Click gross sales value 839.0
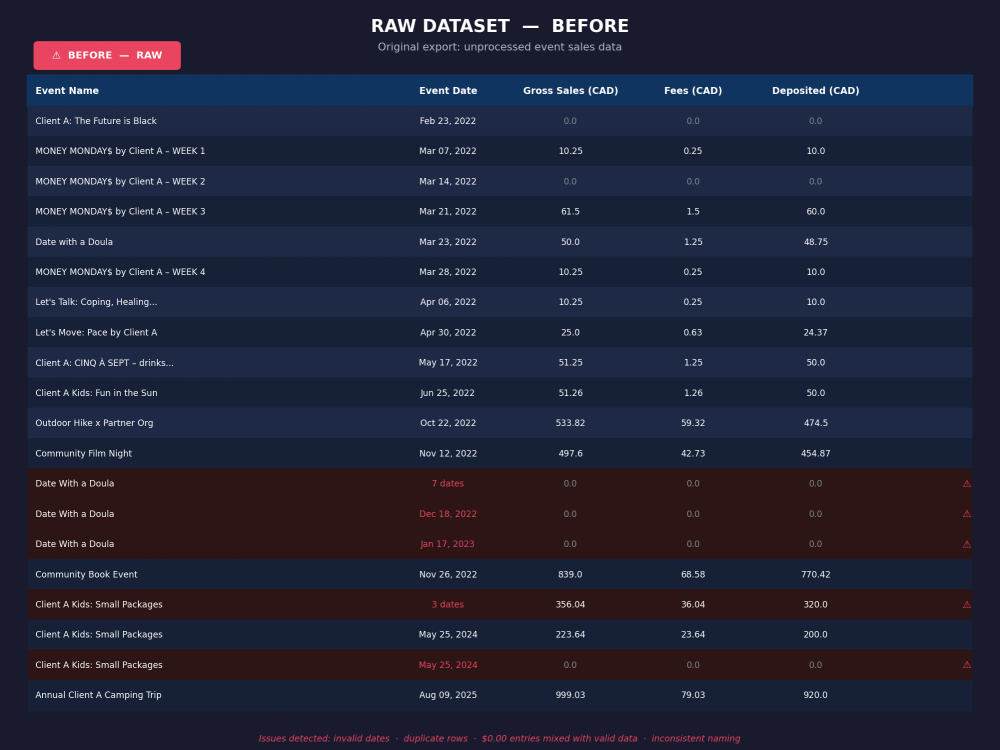Screen dimensions: 1000x750 (570, 574)
